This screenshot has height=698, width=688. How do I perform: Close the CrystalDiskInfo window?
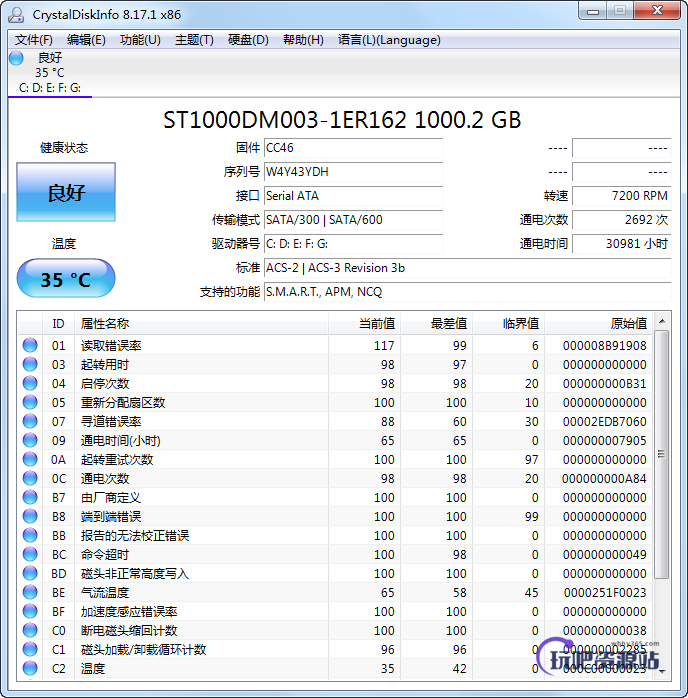click(657, 11)
